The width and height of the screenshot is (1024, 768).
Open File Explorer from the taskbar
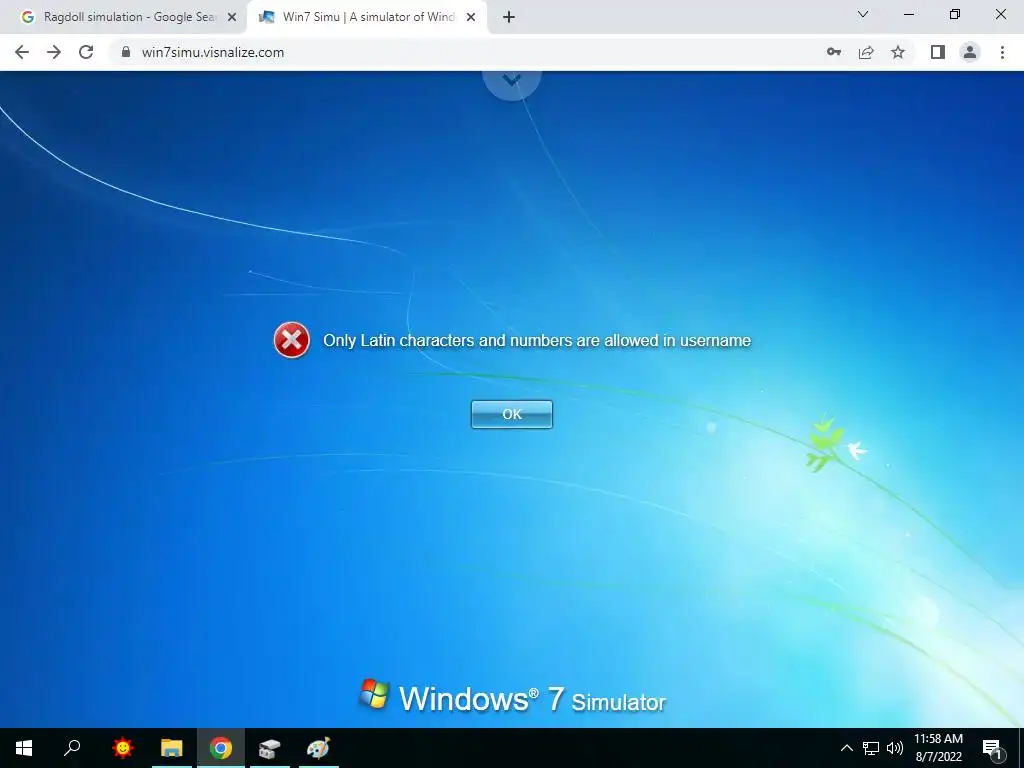[x=172, y=748]
